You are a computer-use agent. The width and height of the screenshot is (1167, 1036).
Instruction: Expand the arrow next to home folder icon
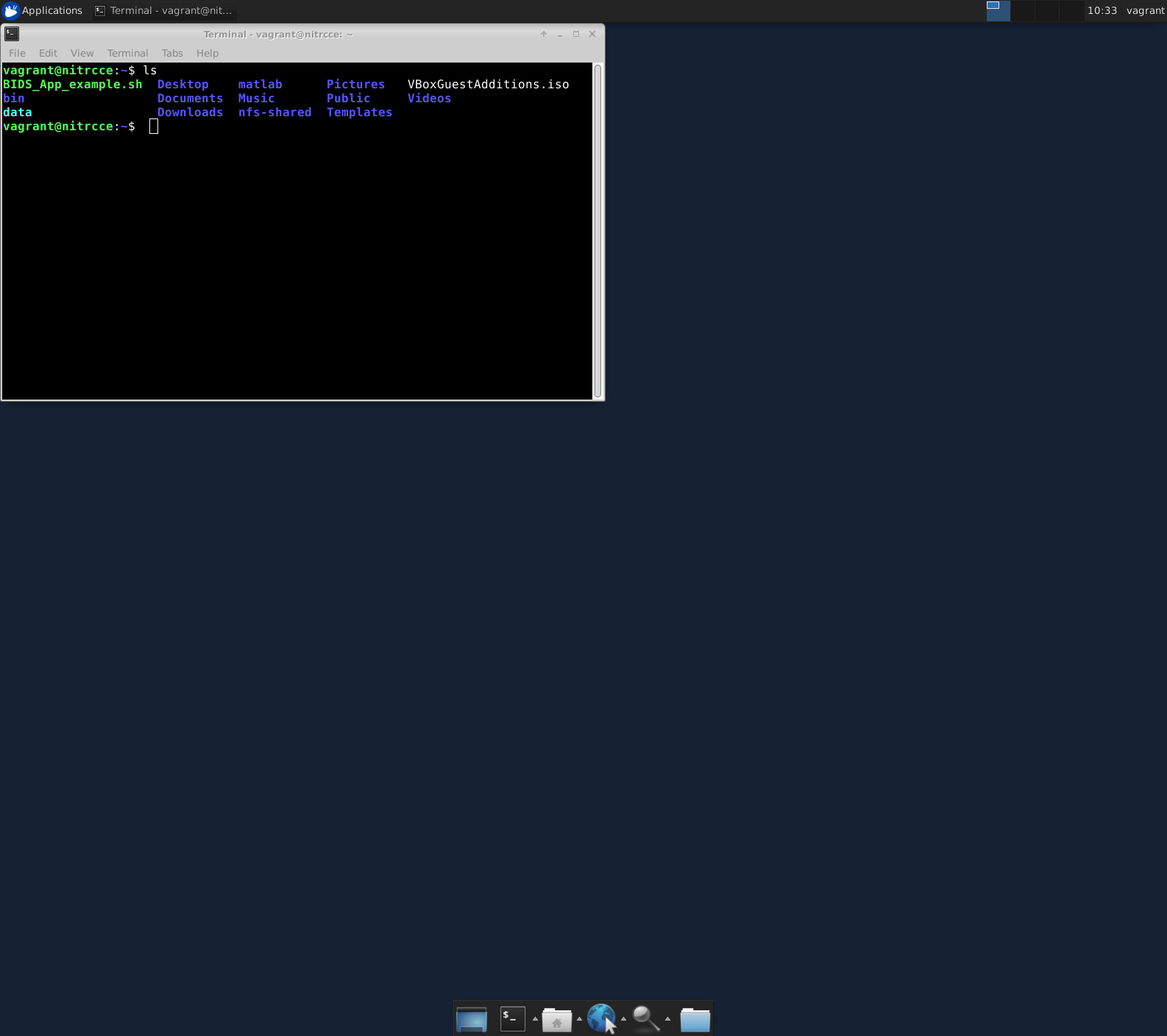(579, 1019)
